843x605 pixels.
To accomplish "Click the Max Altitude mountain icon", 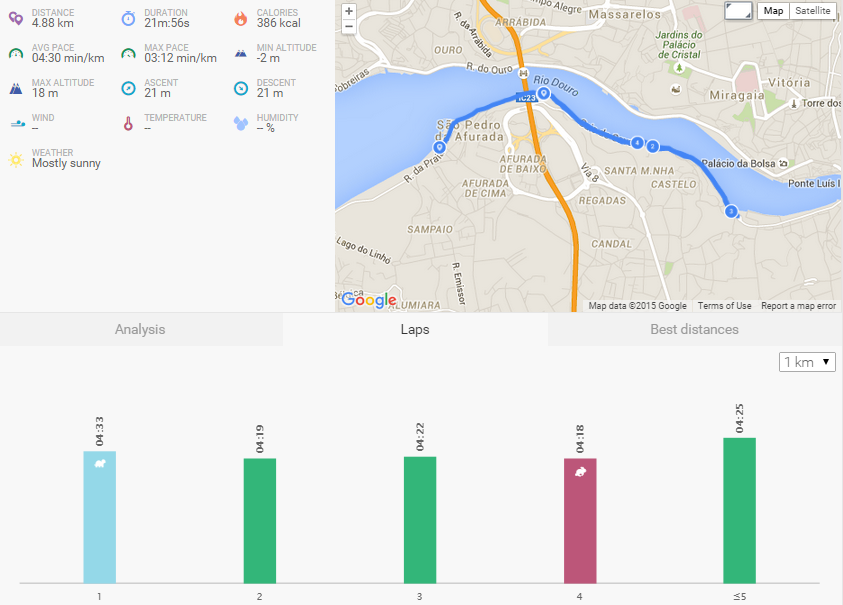I will [16, 88].
